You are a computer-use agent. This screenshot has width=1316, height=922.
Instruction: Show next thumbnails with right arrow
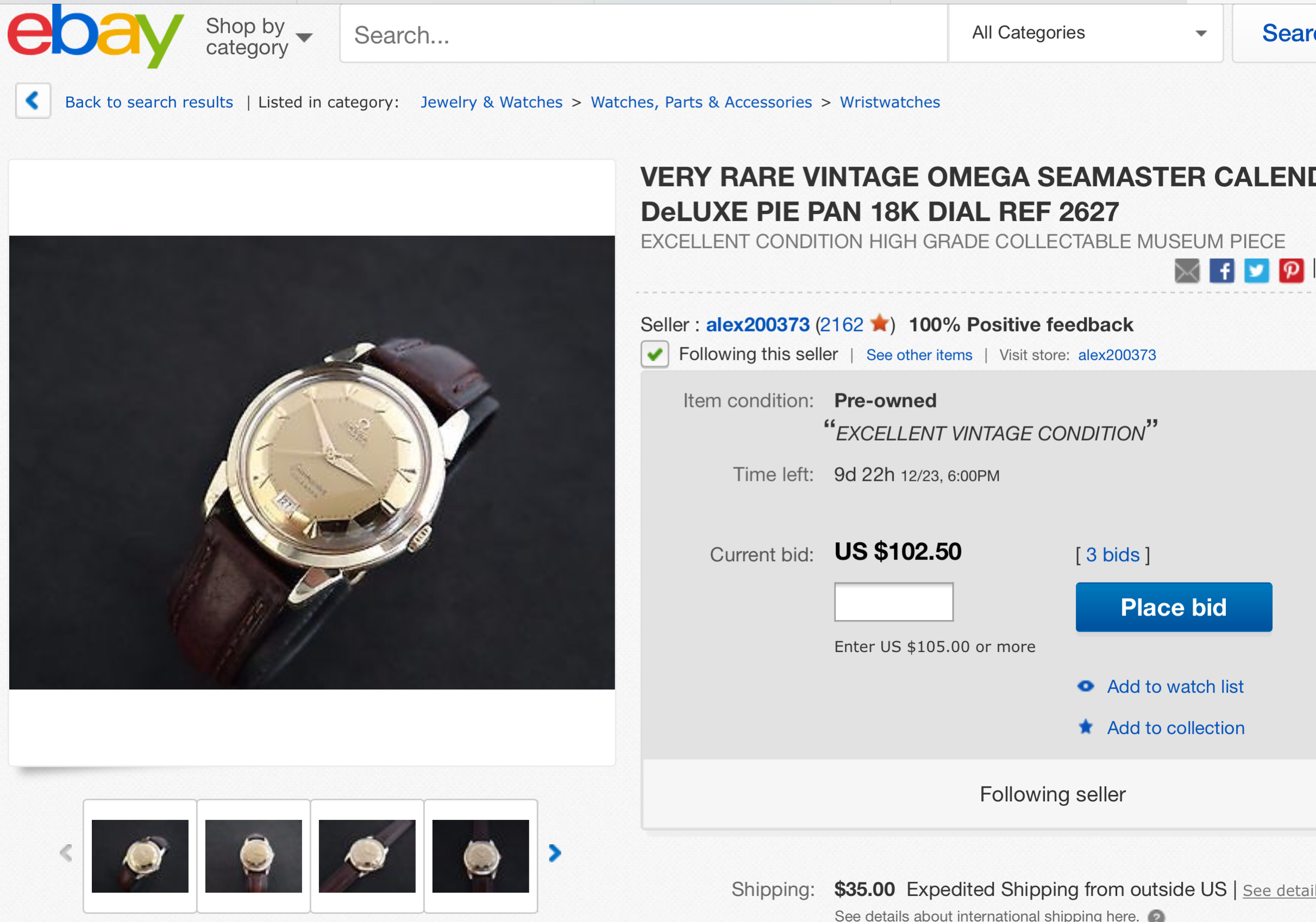554,853
